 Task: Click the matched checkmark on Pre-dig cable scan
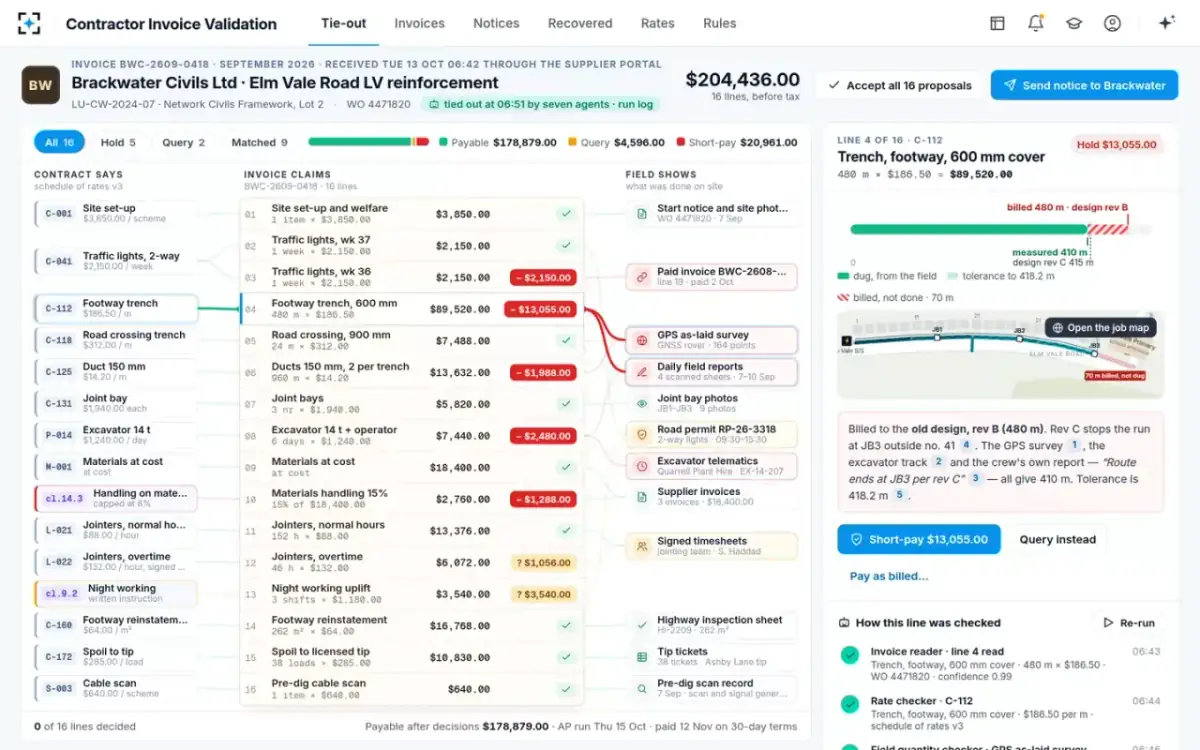565,689
